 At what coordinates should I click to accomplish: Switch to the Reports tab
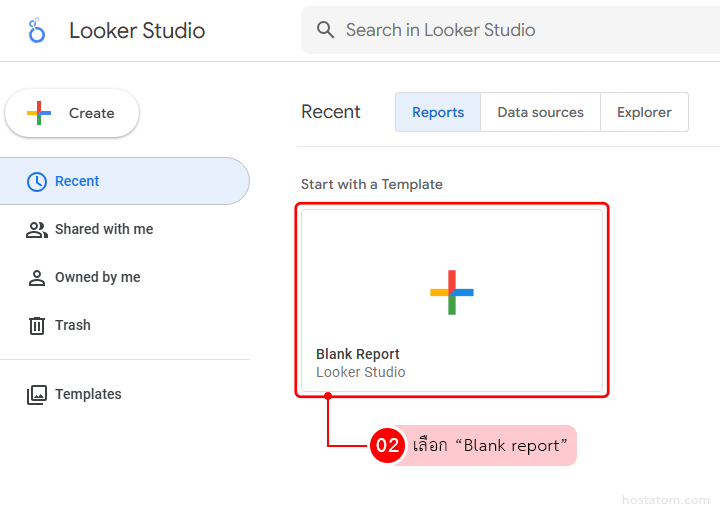[438, 112]
